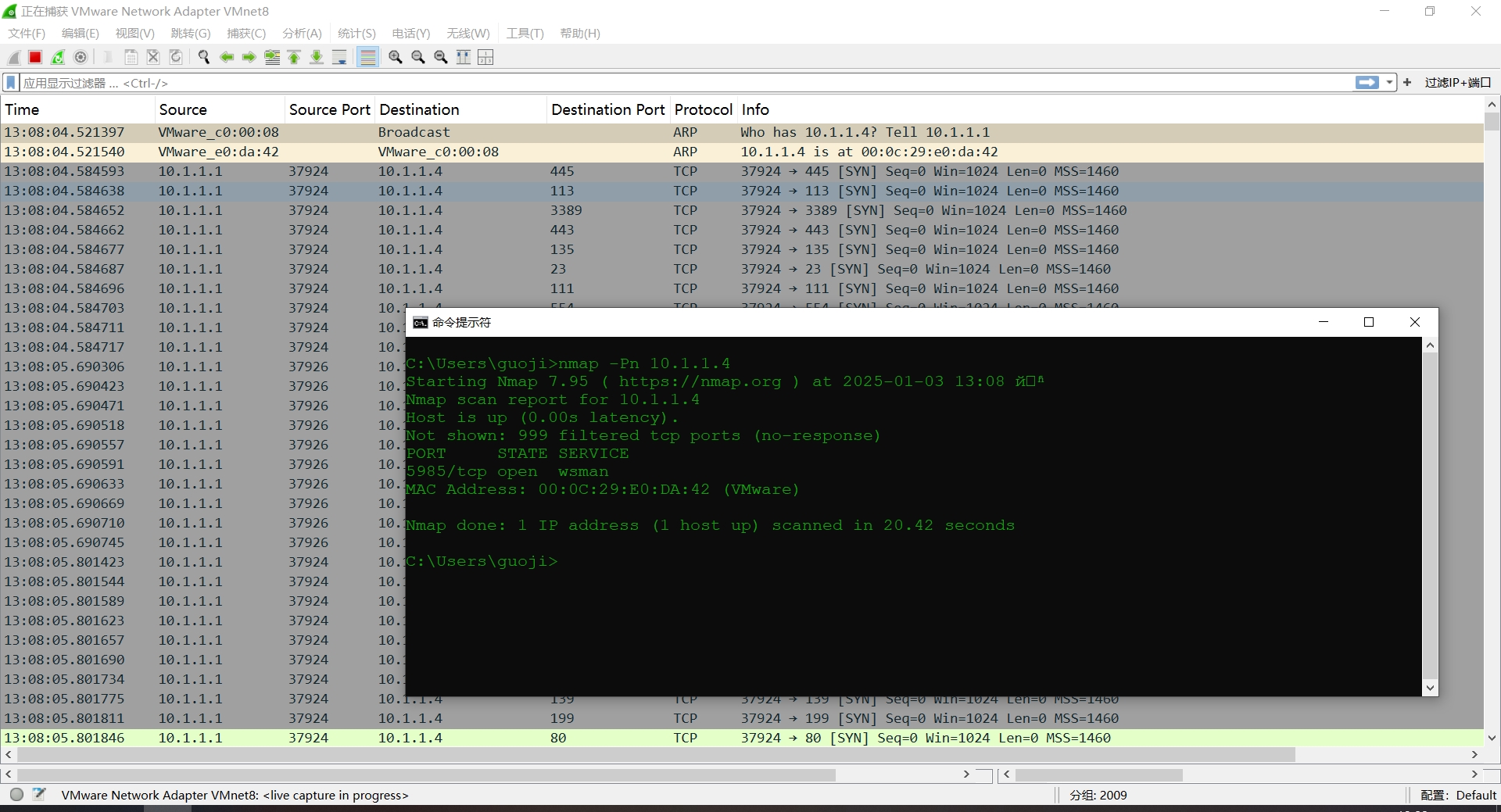The width and height of the screenshot is (1501, 812).
Task: Start a new capture with the shark fin icon
Action: coord(13,57)
